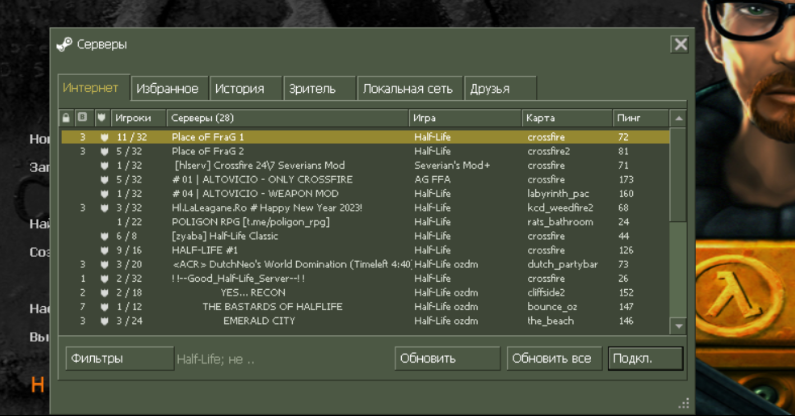Switch to the Друзья tab

500,88
